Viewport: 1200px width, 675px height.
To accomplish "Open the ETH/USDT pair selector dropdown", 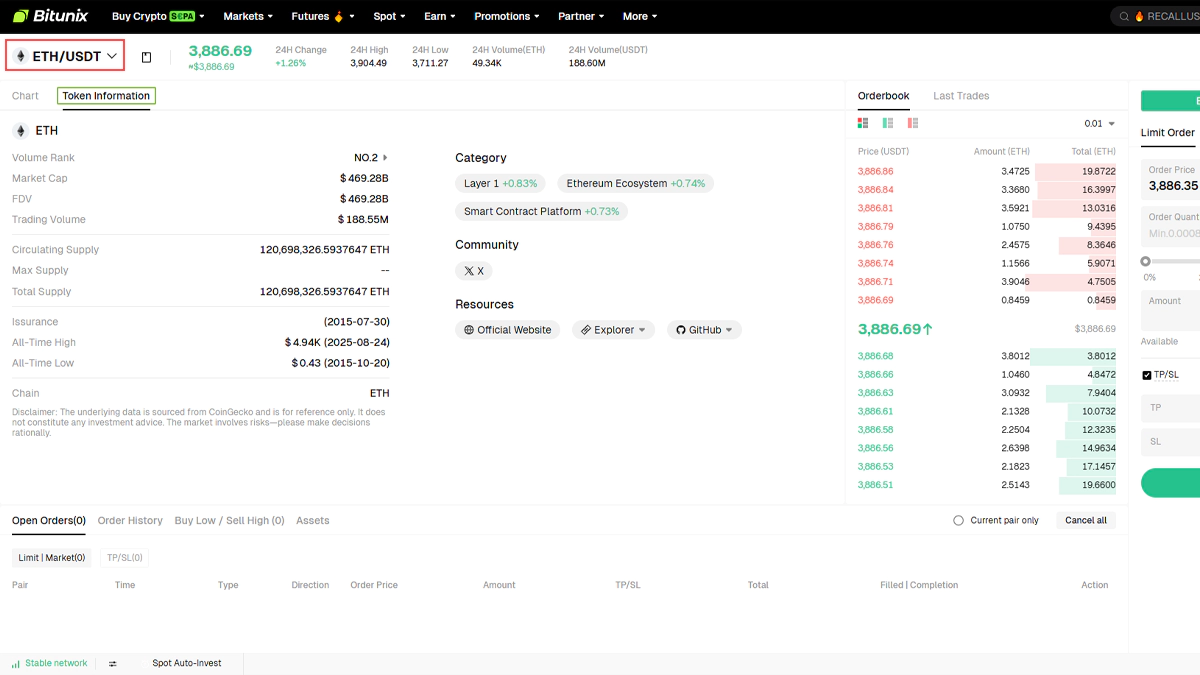I will 65,56.
